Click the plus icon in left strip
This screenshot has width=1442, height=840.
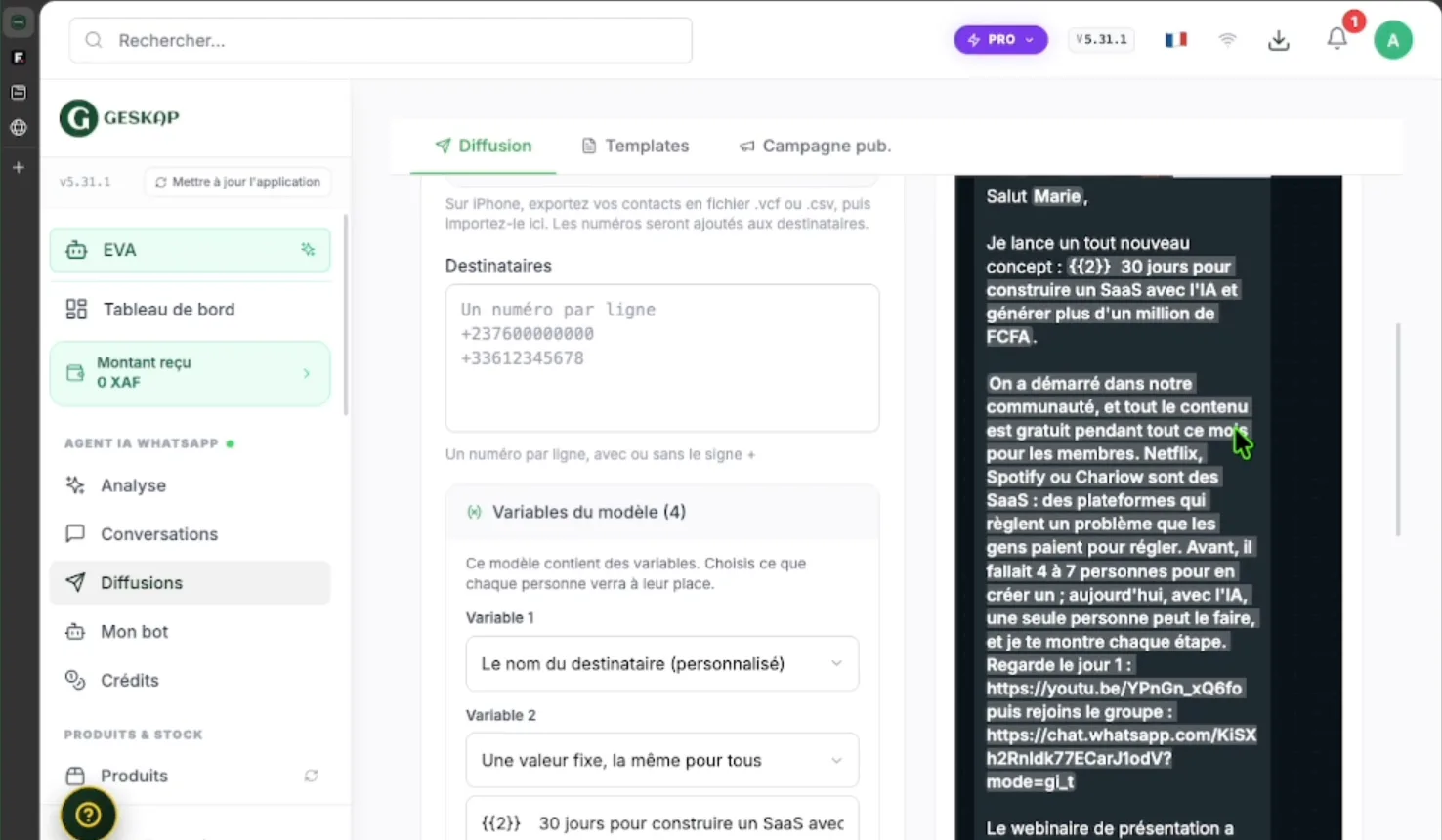pos(18,167)
